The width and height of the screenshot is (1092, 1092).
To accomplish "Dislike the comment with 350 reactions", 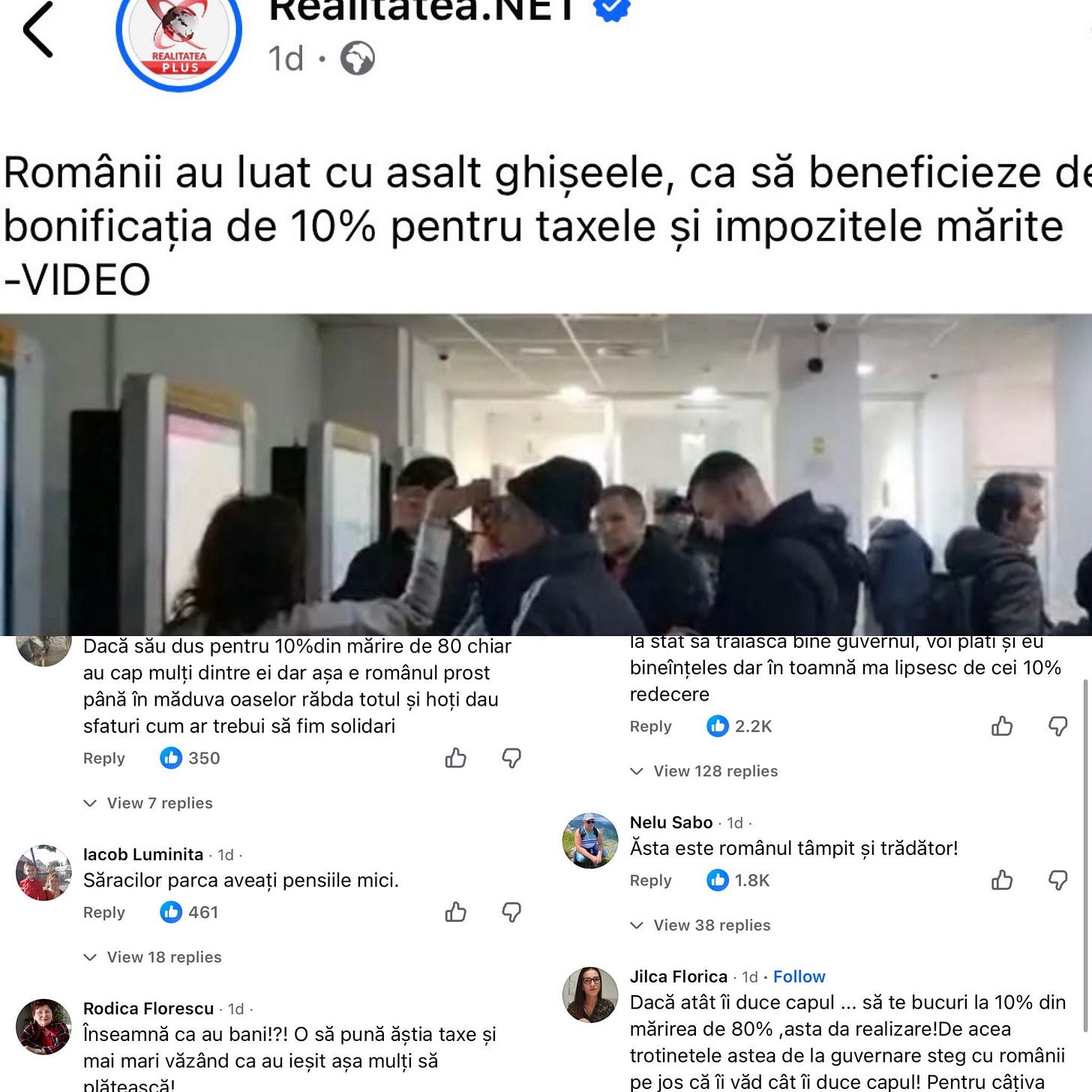I will pyautogui.click(x=511, y=758).
